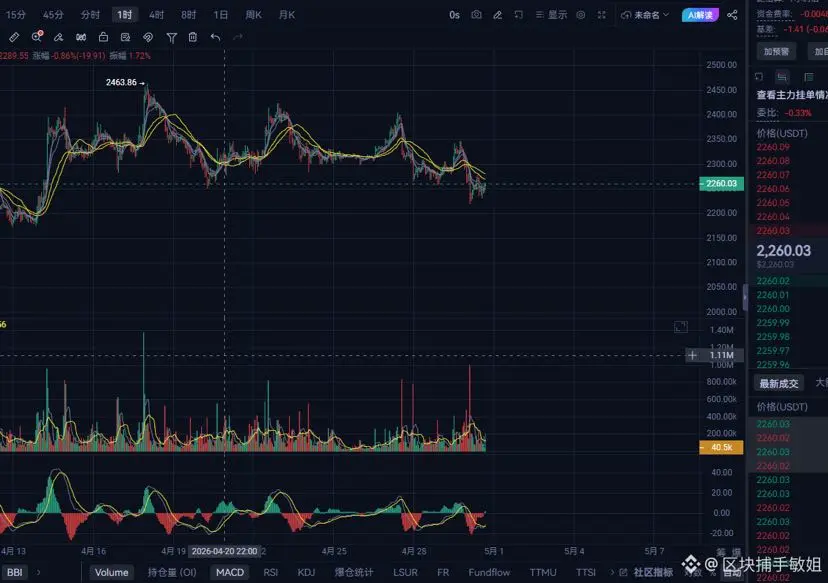This screenshot has width=828, height=583.
Task: Switch to the 45分 timeframe
Action: (53, 15)
